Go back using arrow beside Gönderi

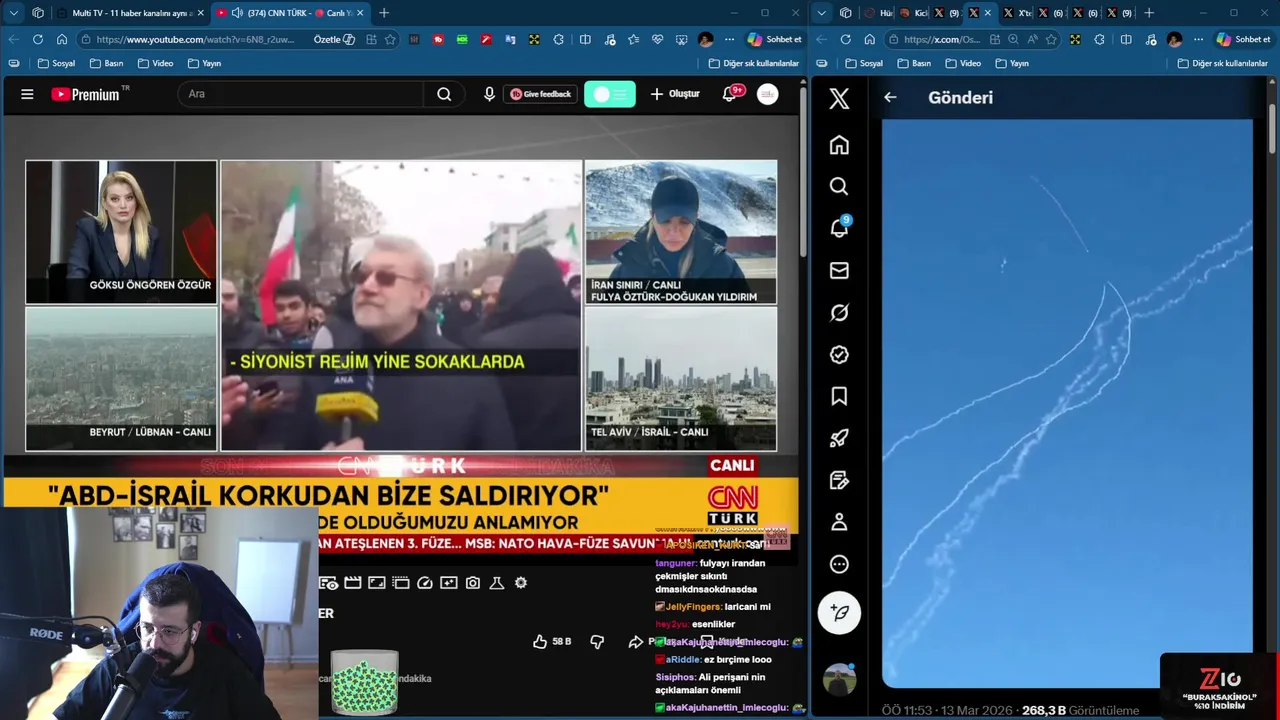click(x=890, y=98)
